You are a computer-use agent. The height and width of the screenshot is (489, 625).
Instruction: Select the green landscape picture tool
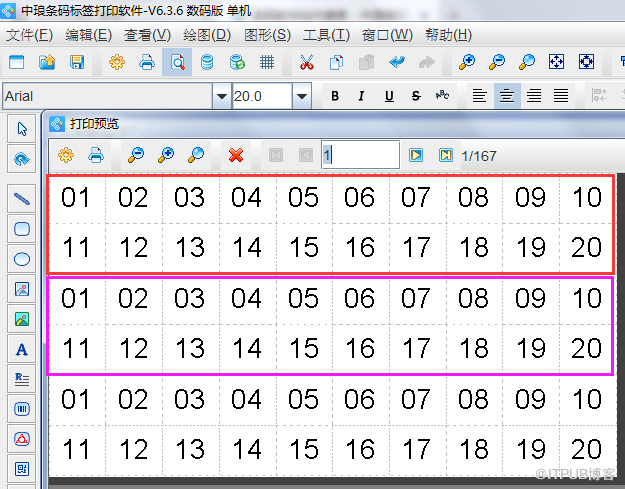(22, 319)
